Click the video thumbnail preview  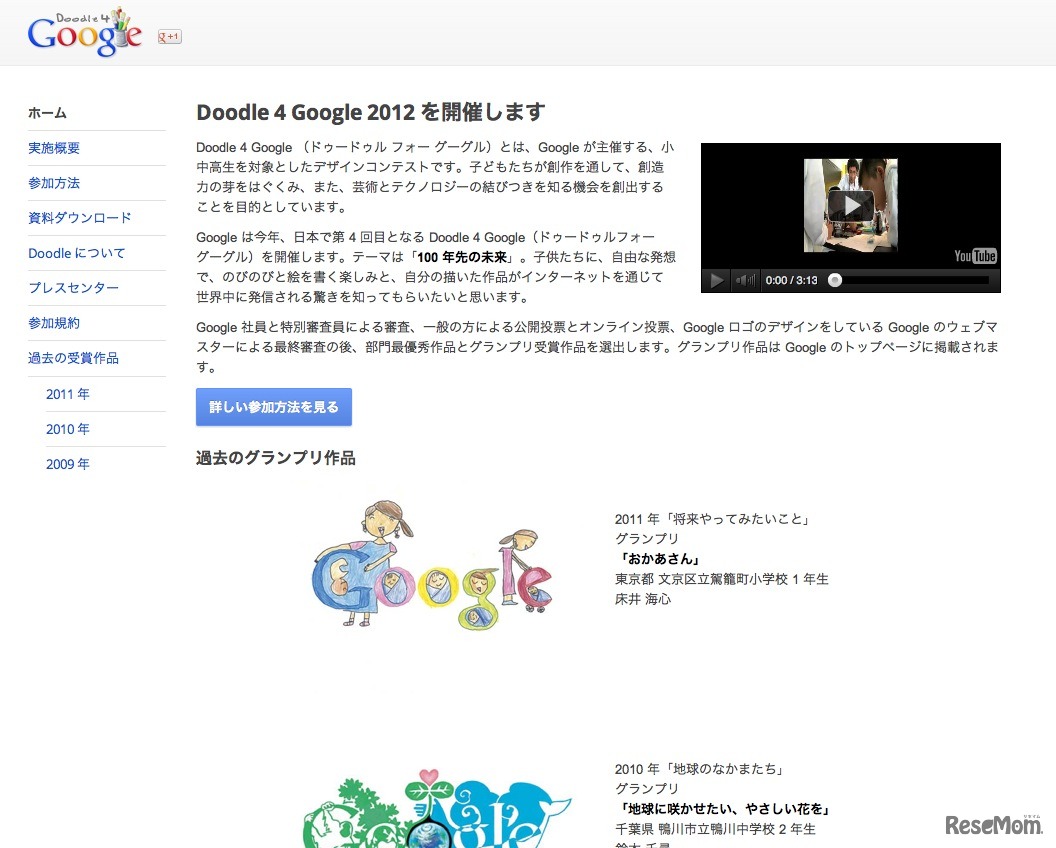pos(851,205)
